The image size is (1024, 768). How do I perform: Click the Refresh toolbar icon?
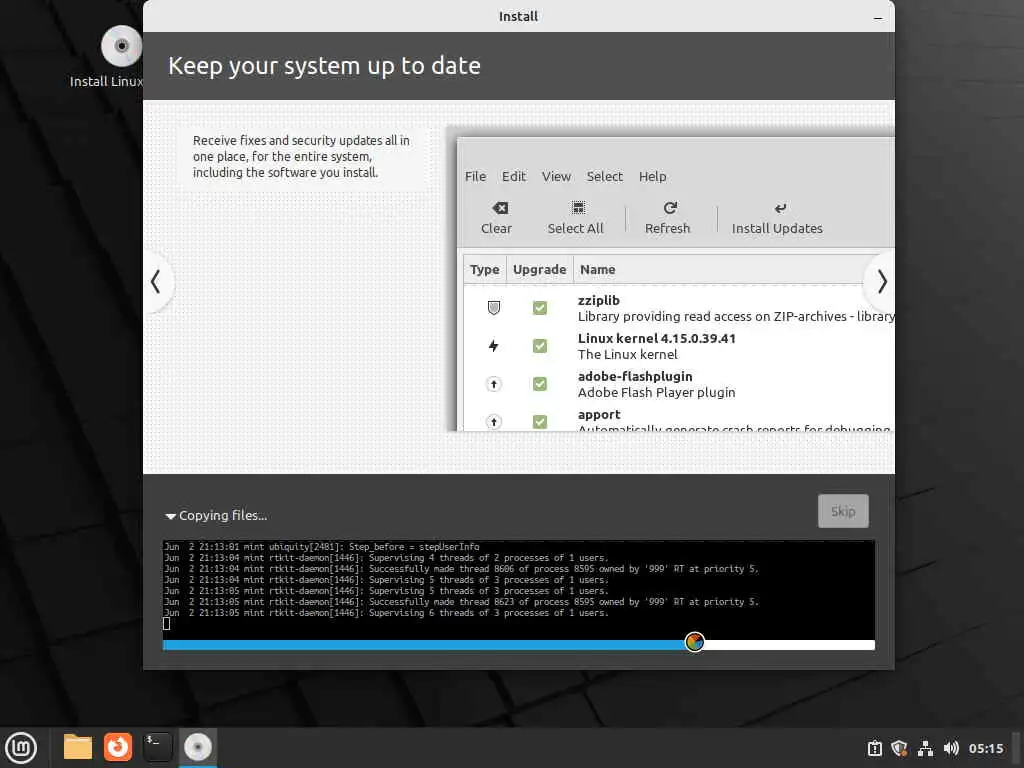[669, 208]
